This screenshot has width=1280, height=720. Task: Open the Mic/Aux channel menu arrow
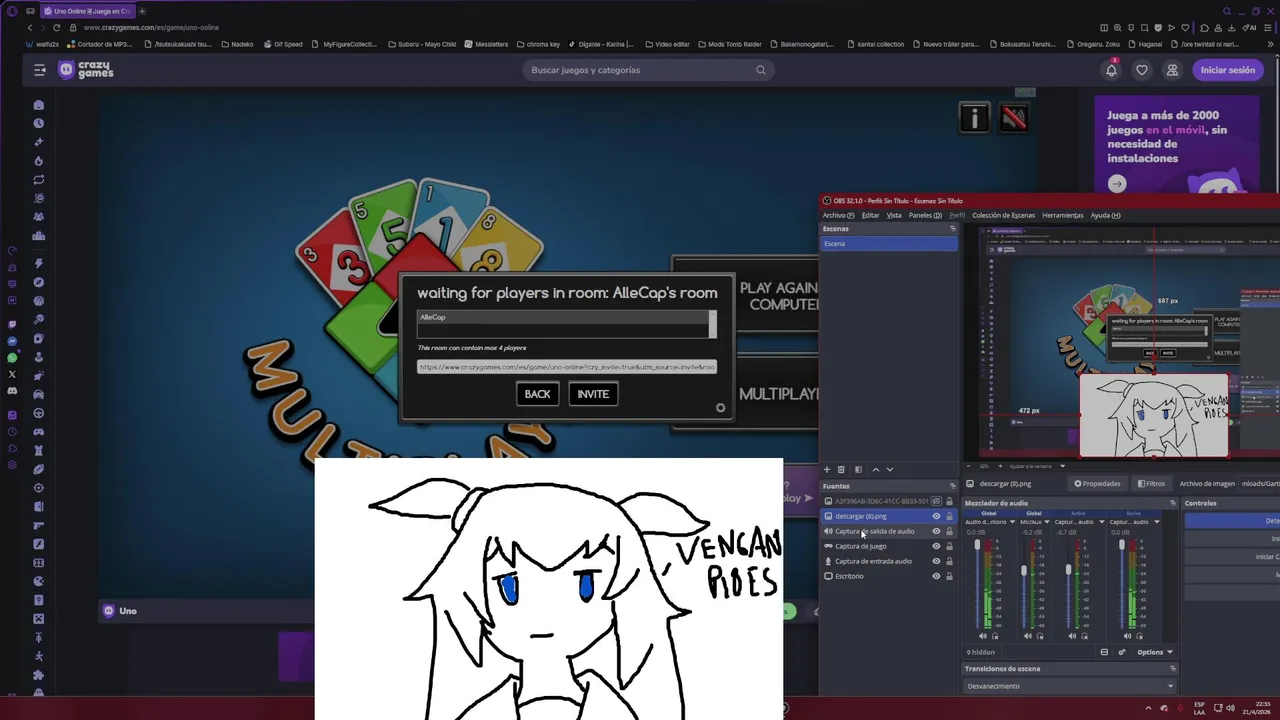pos(1046,522)
